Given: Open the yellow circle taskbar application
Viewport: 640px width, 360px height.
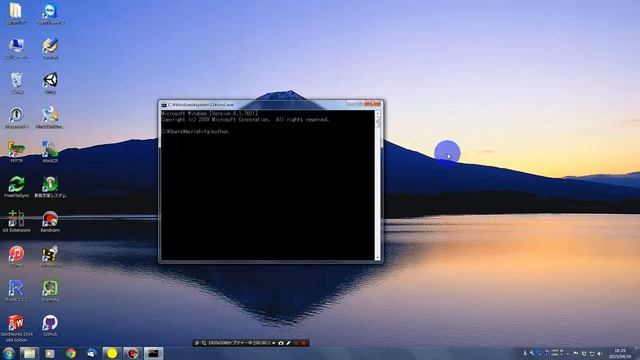Looking at the screenshot, I should 112,353.
